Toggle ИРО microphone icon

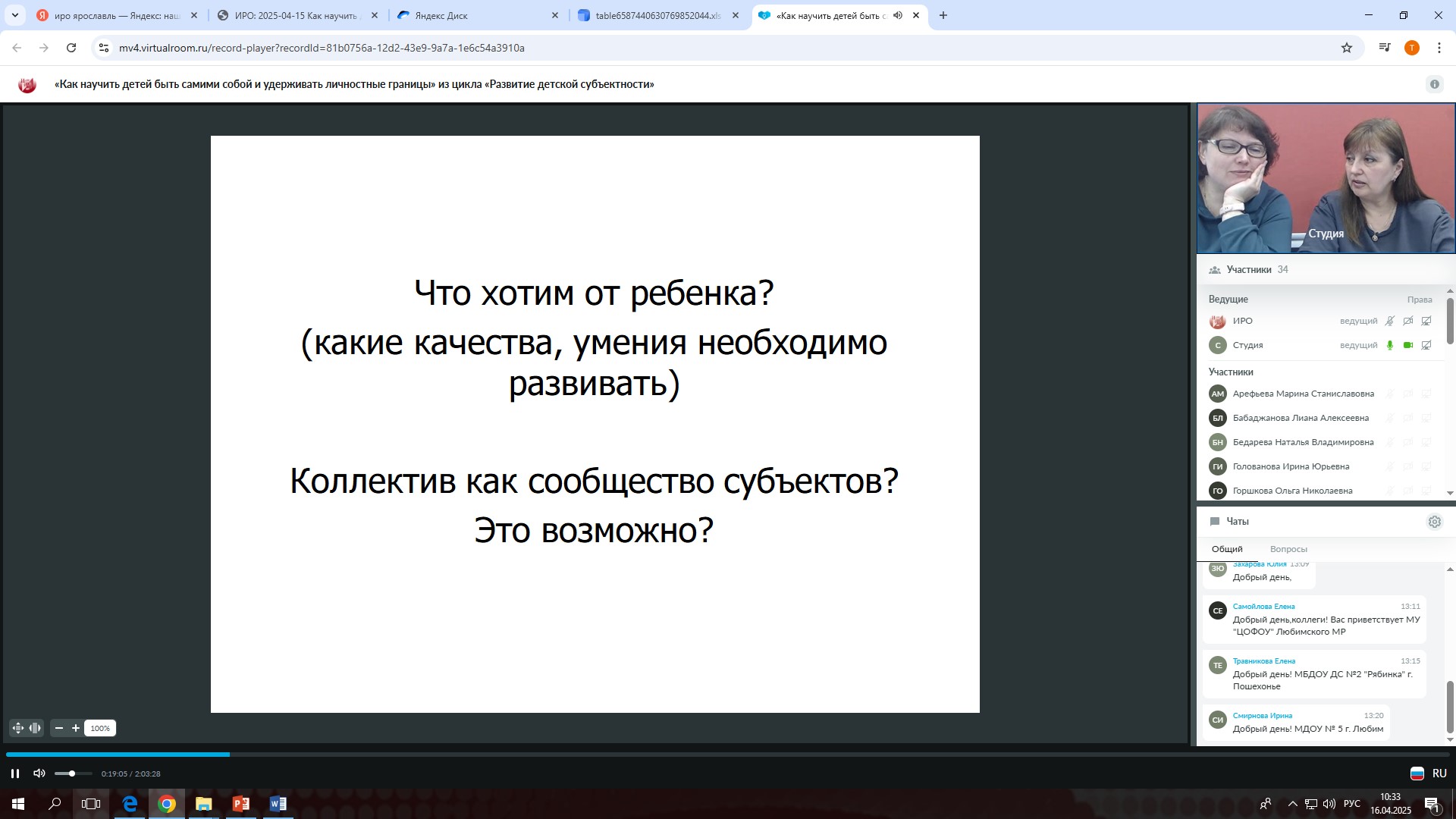1390,321
